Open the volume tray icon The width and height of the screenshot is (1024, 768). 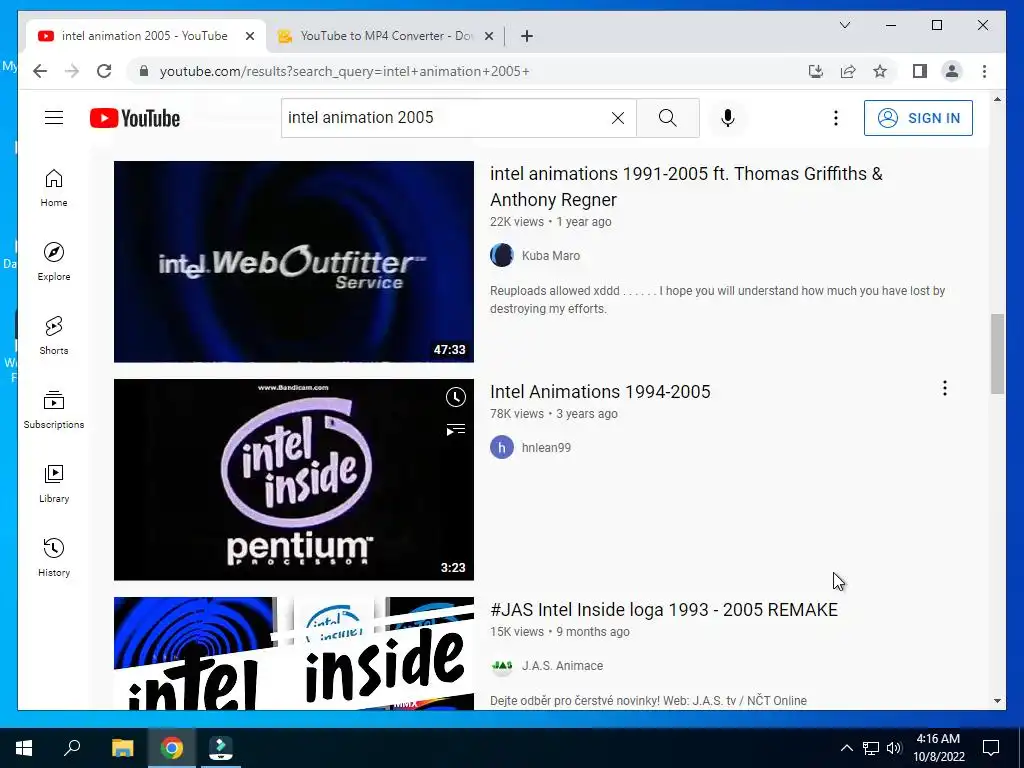click(x=894, y=748)
